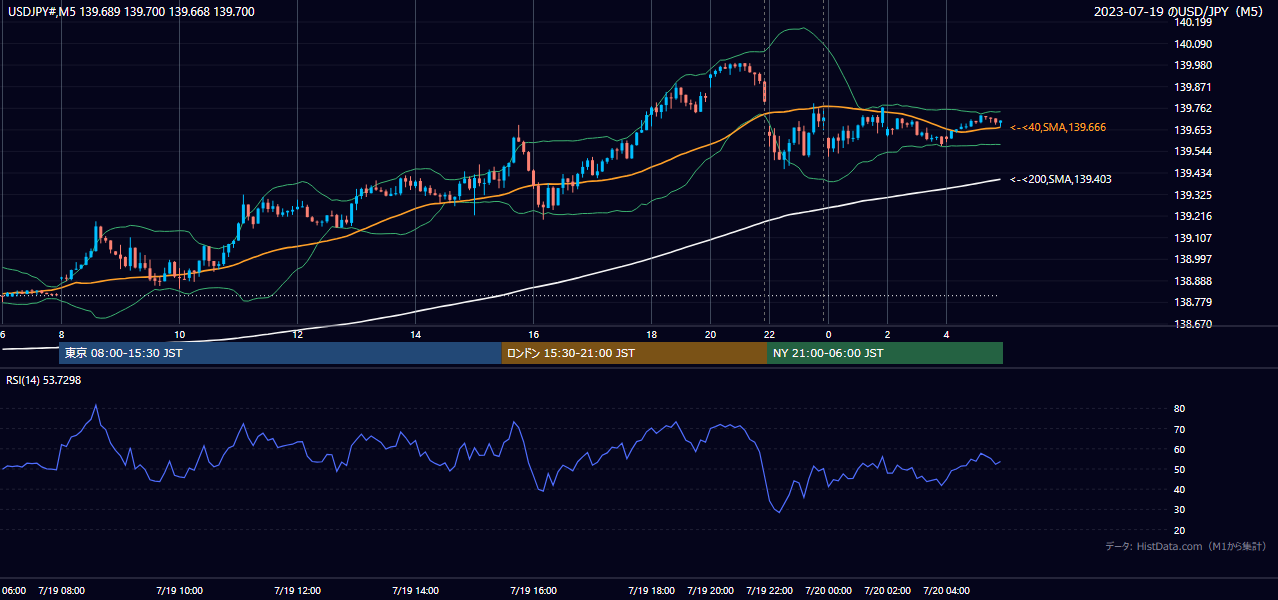
Task: Select the chart title '2023-07-19 のUSD/JPY（M5）'
Action: pyautogui.click(x=1179, y=11)
